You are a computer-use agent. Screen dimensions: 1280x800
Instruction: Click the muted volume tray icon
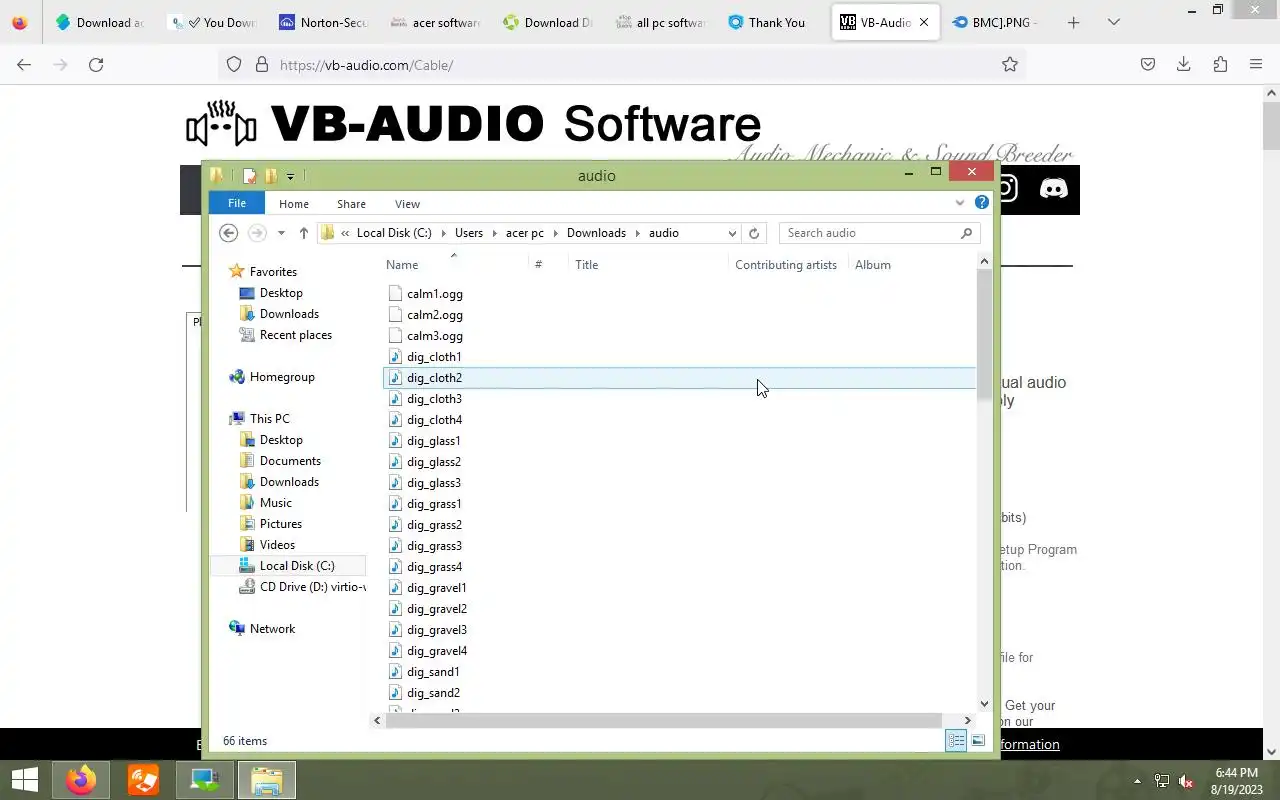1185,781
